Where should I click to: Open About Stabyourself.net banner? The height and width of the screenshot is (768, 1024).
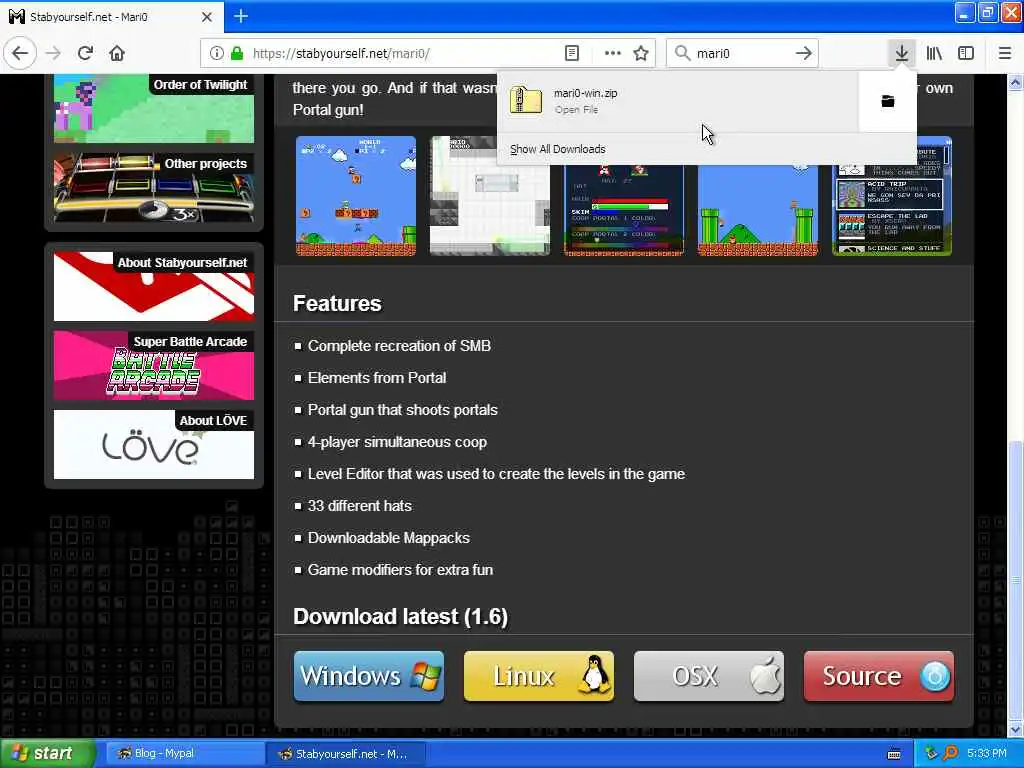click(x=154, y=286)
